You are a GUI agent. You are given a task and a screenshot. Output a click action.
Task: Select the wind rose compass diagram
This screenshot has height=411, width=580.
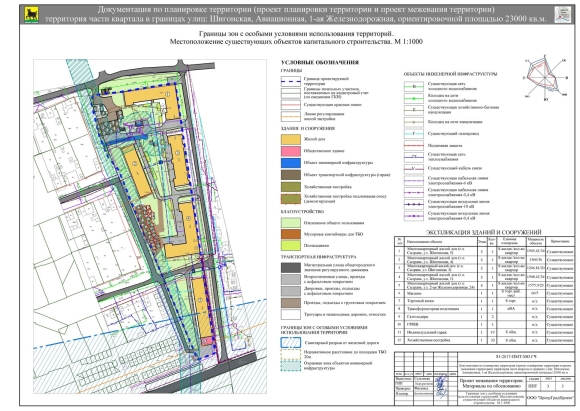[x=545, y=77]
